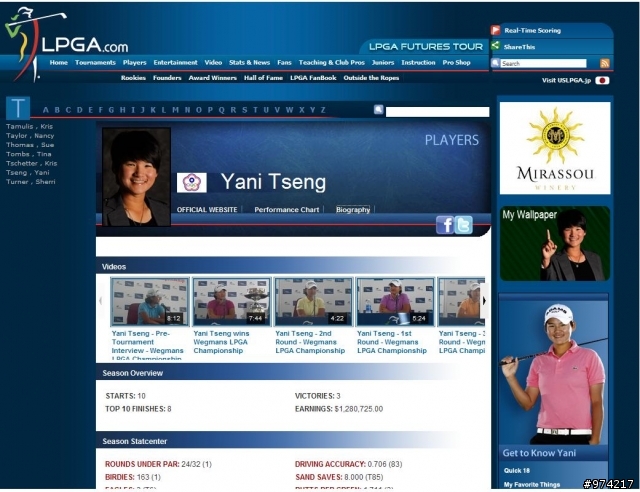Play the 2nd Round Wegmans video
The height and width of the screenshot is (492, 640).
tap(313, 302)
